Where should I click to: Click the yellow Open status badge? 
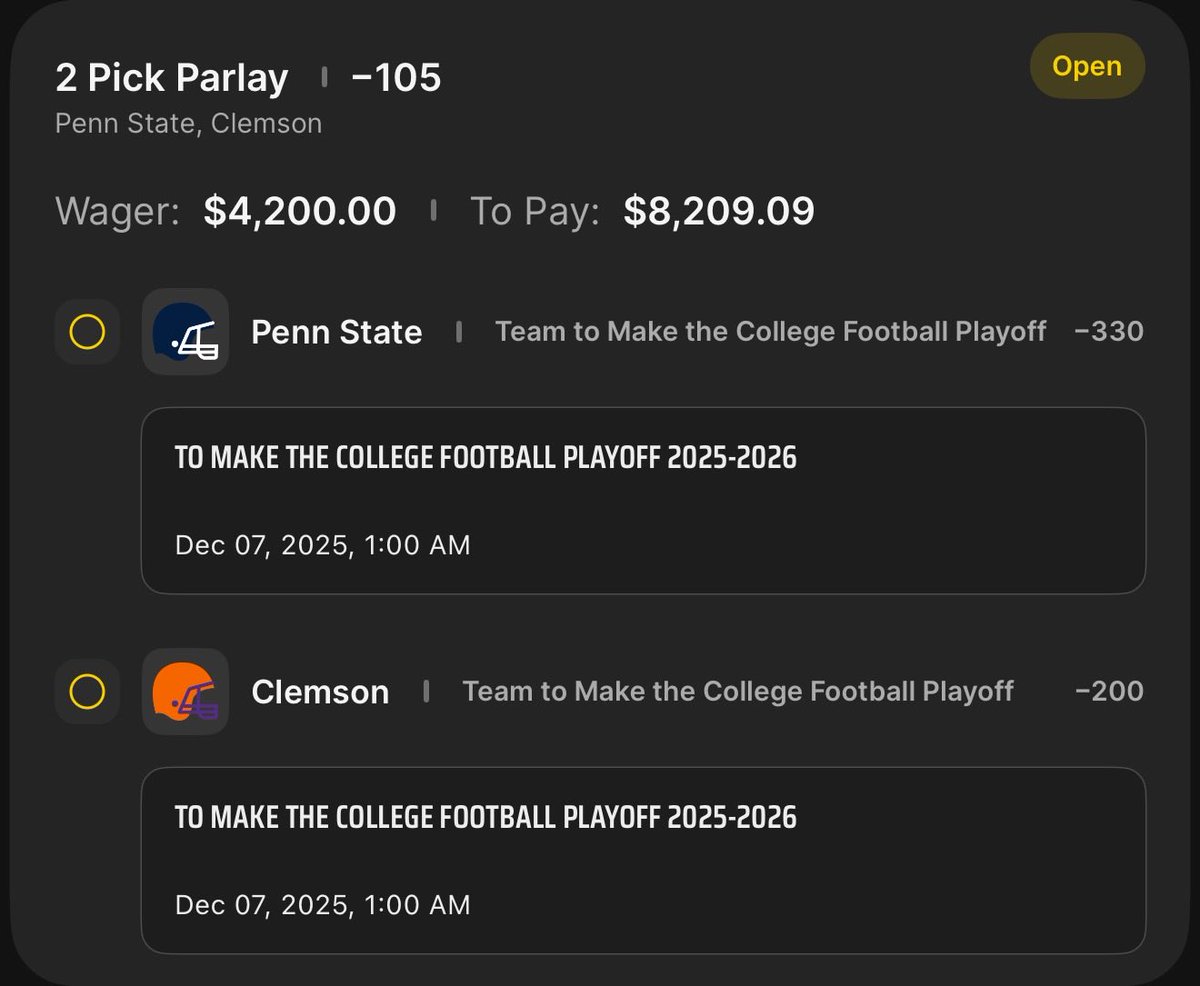point(1087,68)
